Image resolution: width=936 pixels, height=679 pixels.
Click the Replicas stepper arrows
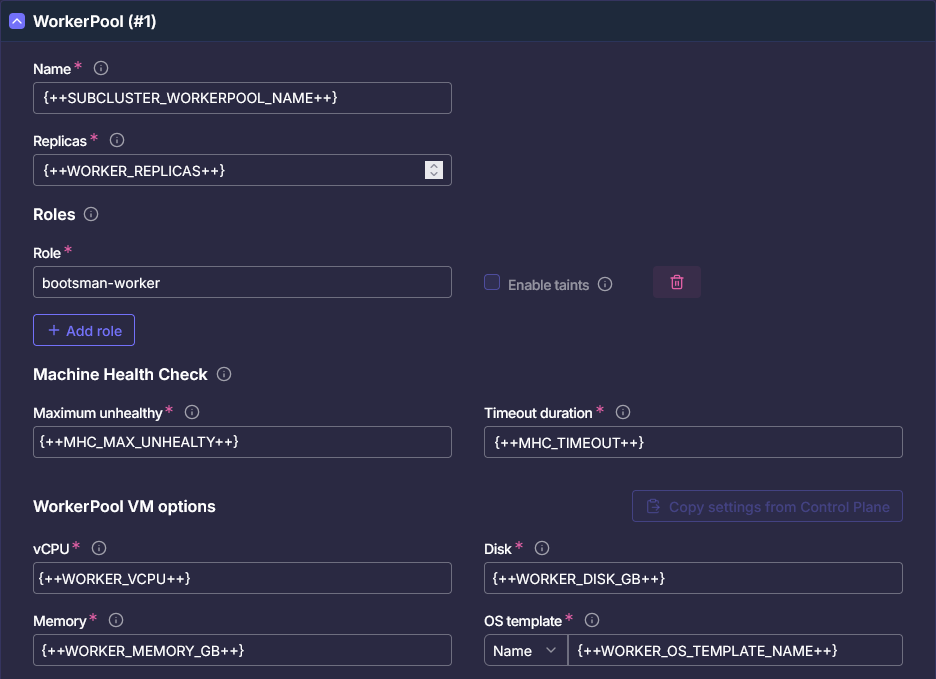(x=434, y=170)
